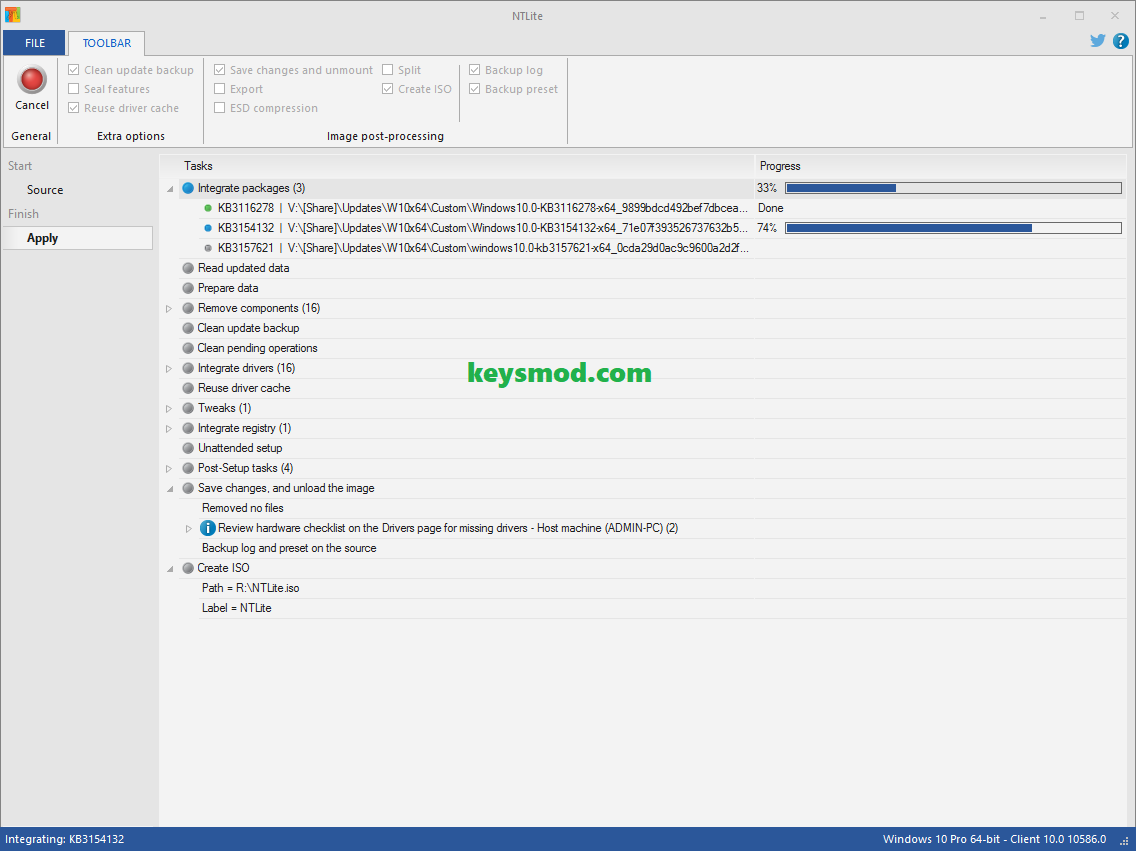Open the Twitter bird icon
This screenshot has width=1136, height=851.
[1098, 41]
